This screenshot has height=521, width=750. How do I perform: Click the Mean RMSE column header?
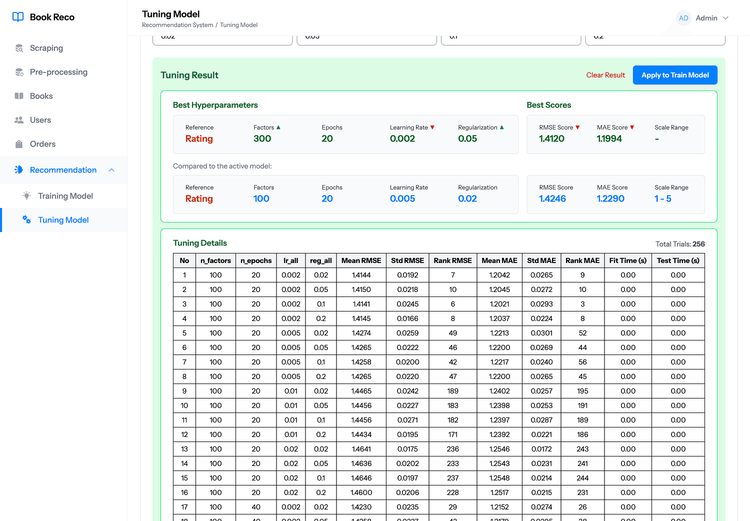pyautogui.click(x=361, y=261)
